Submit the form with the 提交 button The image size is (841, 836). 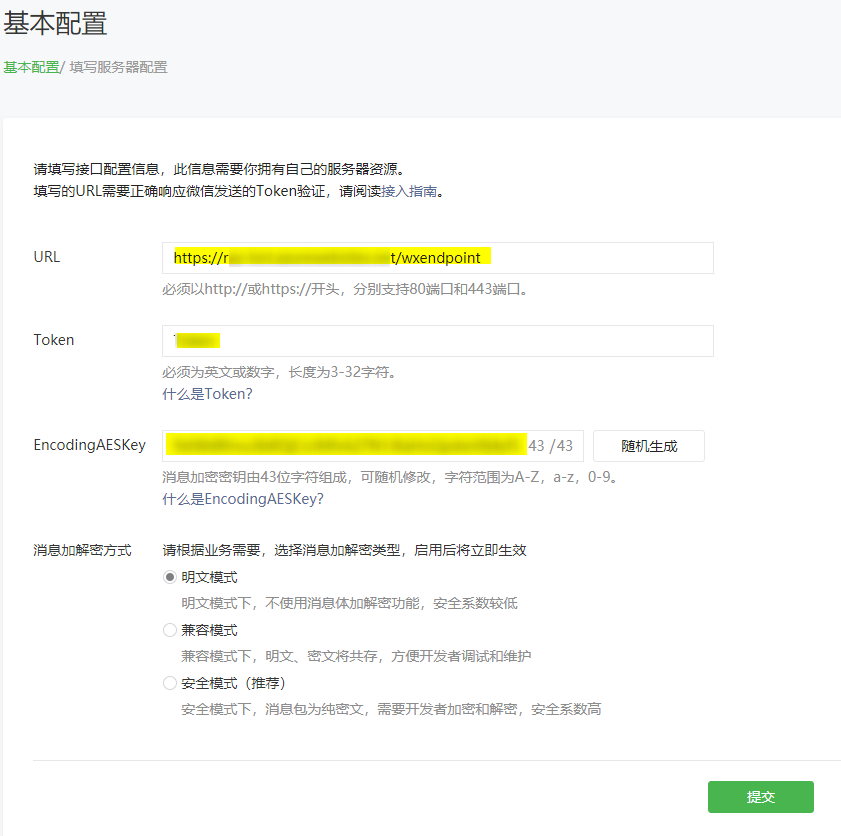pos(760,797)
